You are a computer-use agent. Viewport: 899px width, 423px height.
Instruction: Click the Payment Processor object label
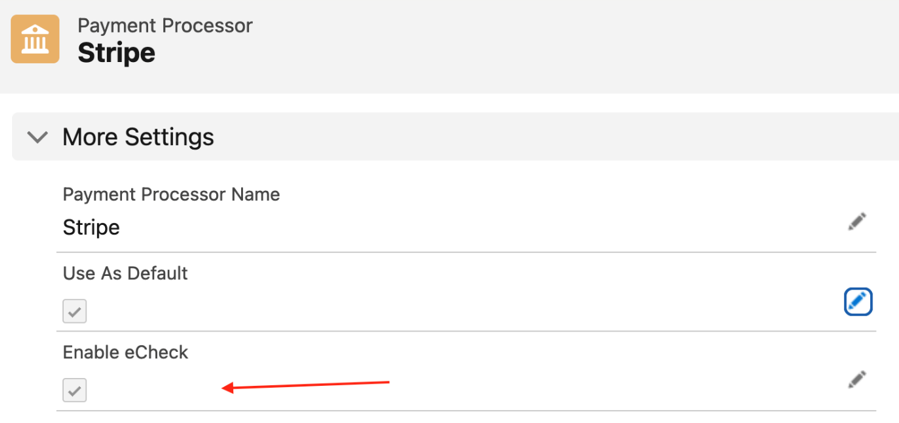pos(165,25)
